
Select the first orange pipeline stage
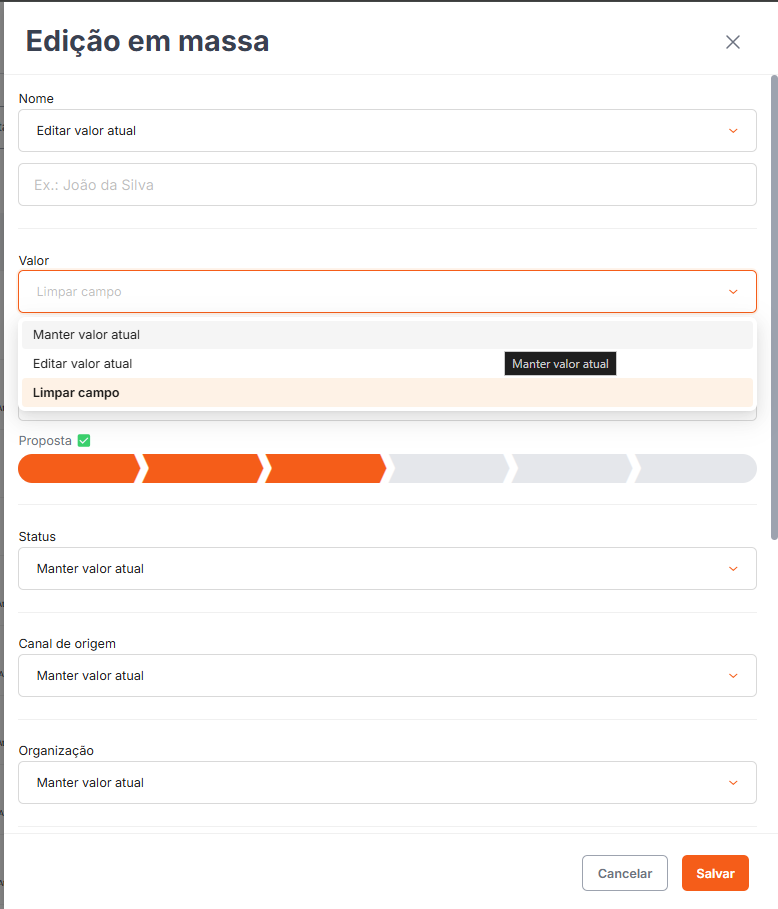78,468
